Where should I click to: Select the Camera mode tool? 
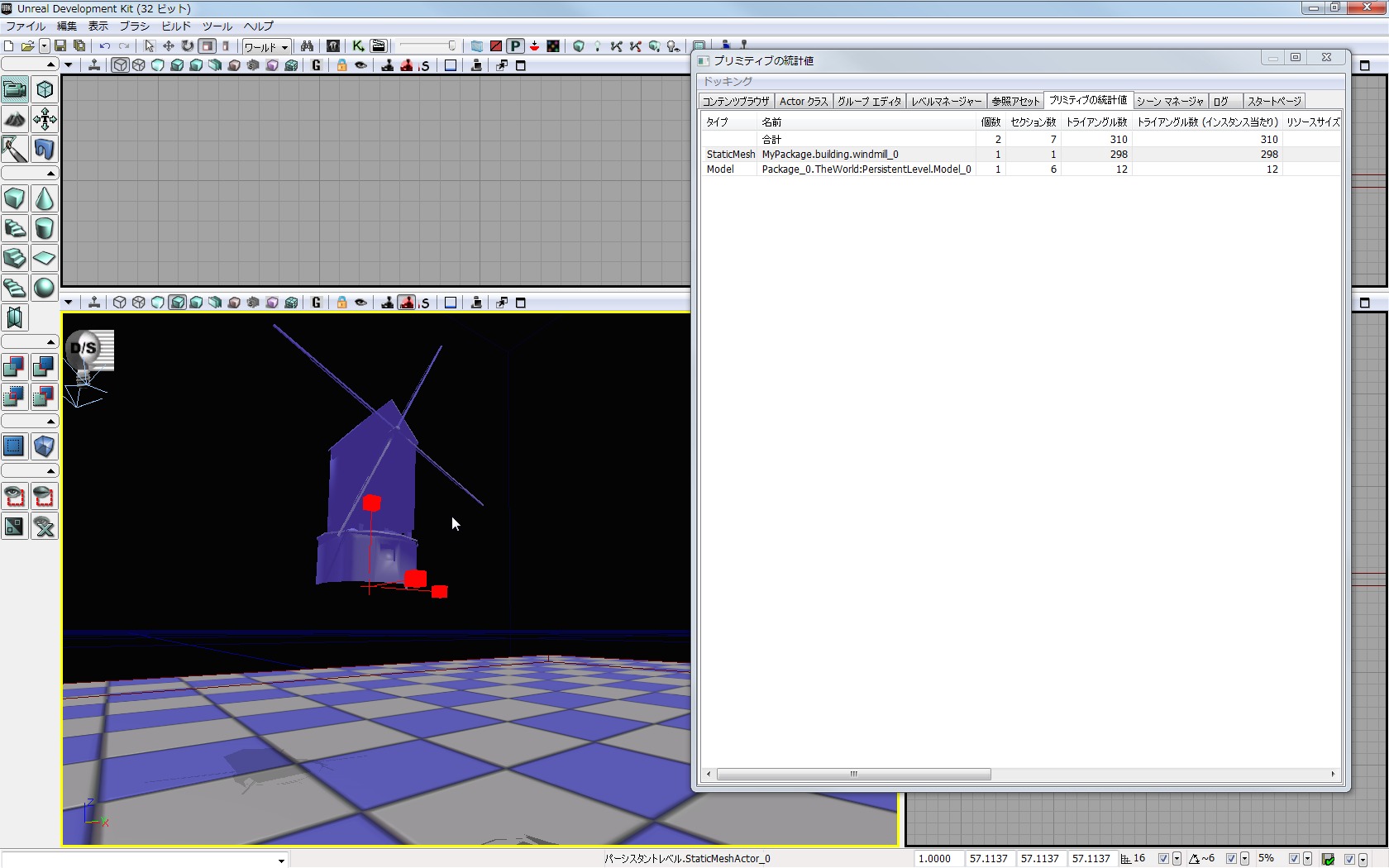pyautogui.click(x=15, y=89)
